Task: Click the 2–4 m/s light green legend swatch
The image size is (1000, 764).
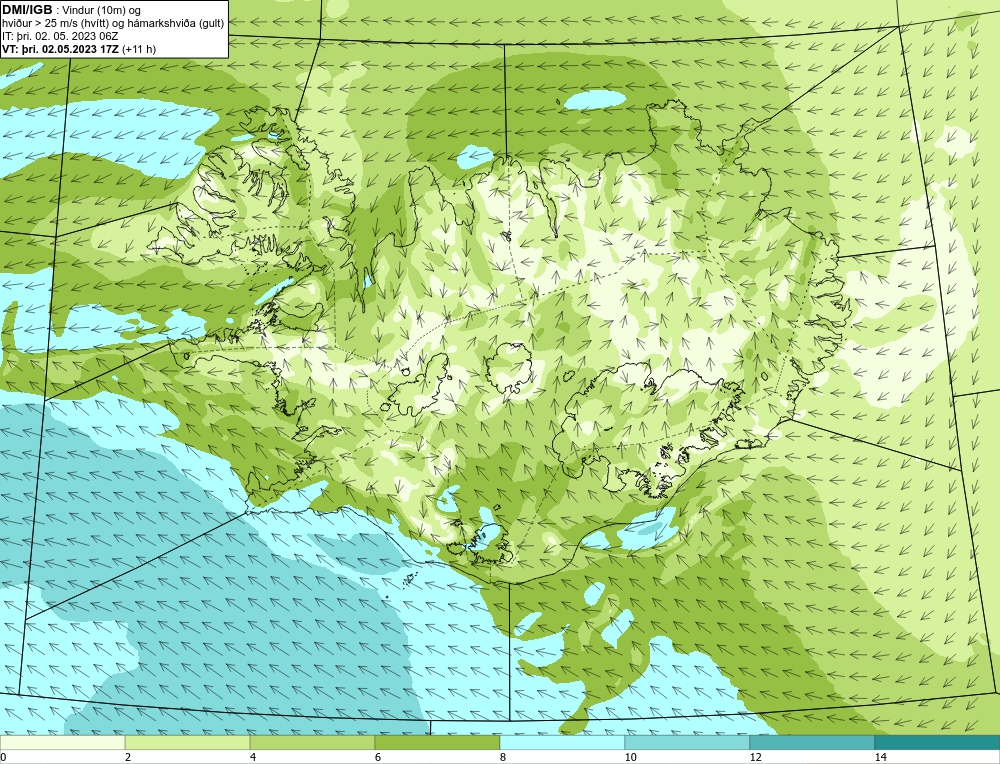Action: click(x=188, y=742)
